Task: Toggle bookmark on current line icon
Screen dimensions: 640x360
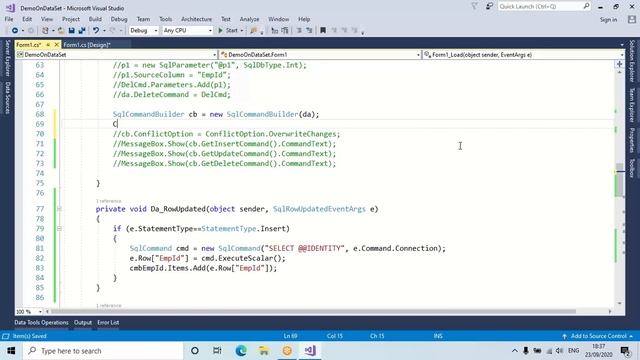Action: [323, 31]
